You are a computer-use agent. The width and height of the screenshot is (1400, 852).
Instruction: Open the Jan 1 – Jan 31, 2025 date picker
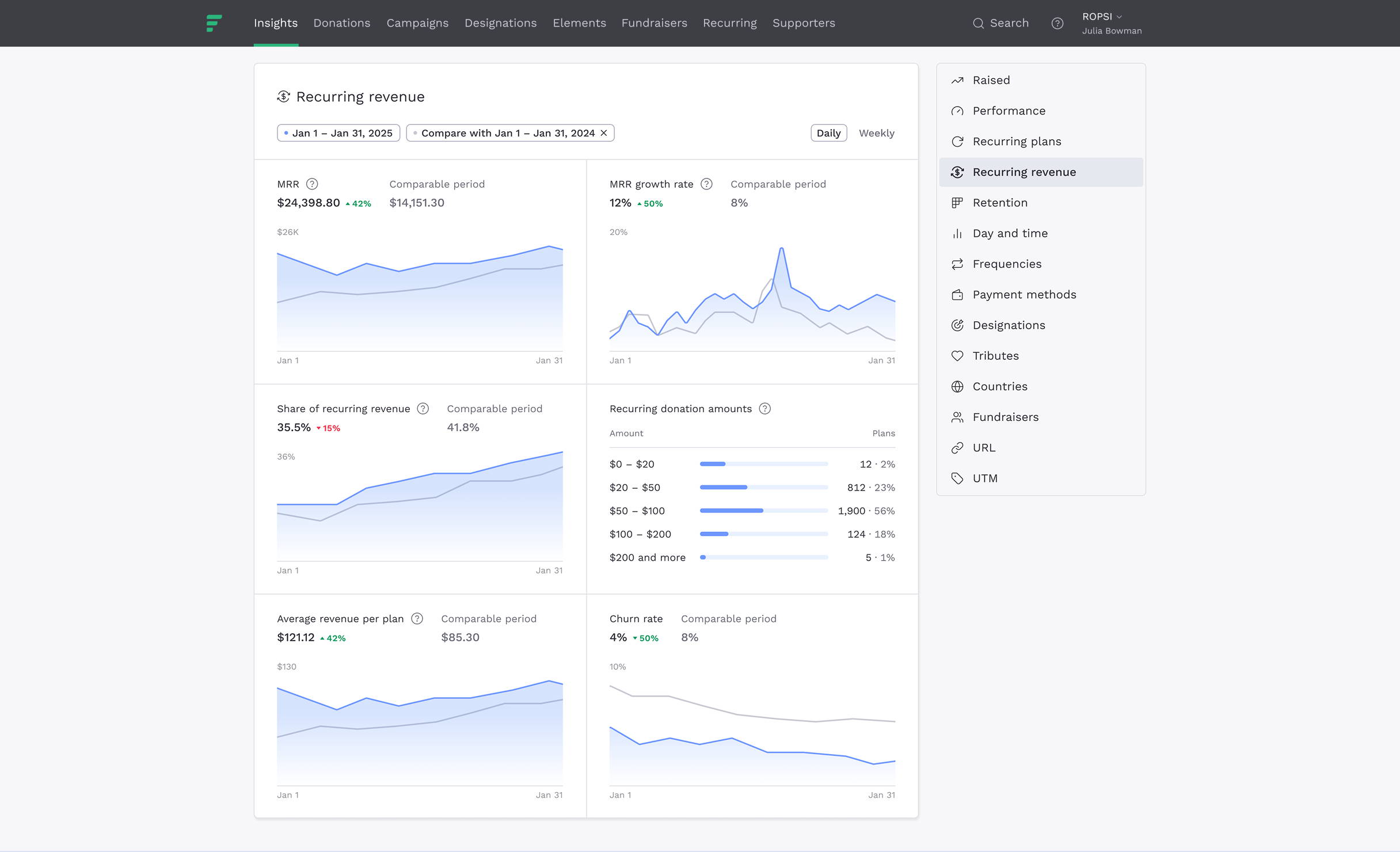pos(338,133)
